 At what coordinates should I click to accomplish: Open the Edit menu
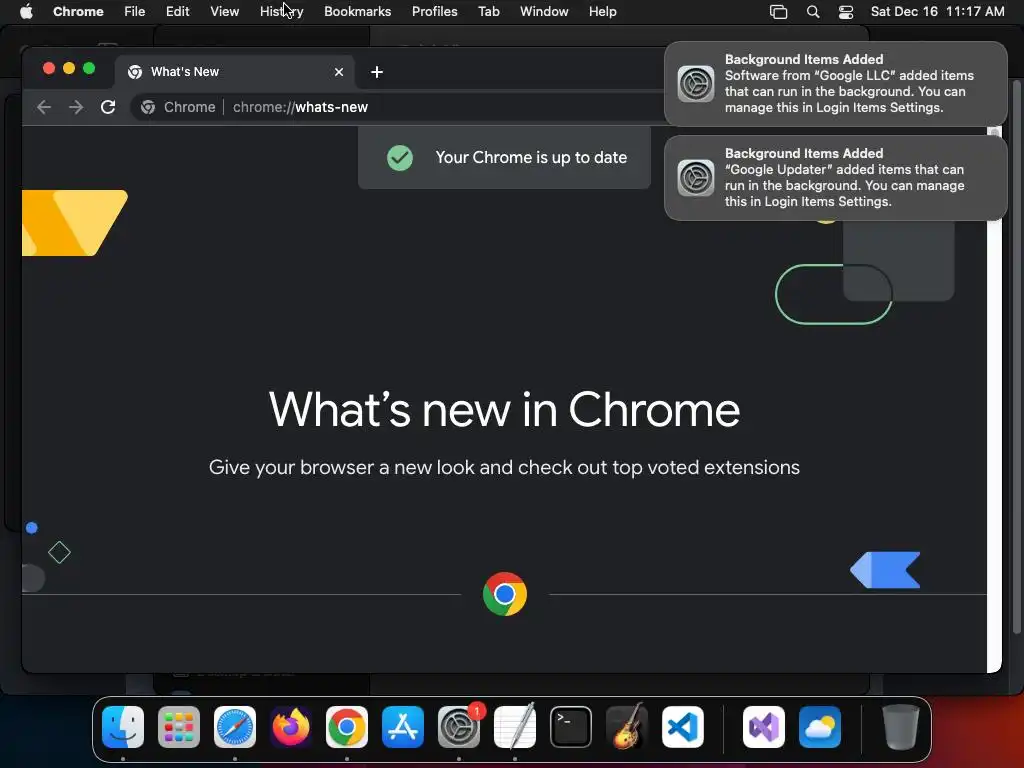click(x=177, y=12)
